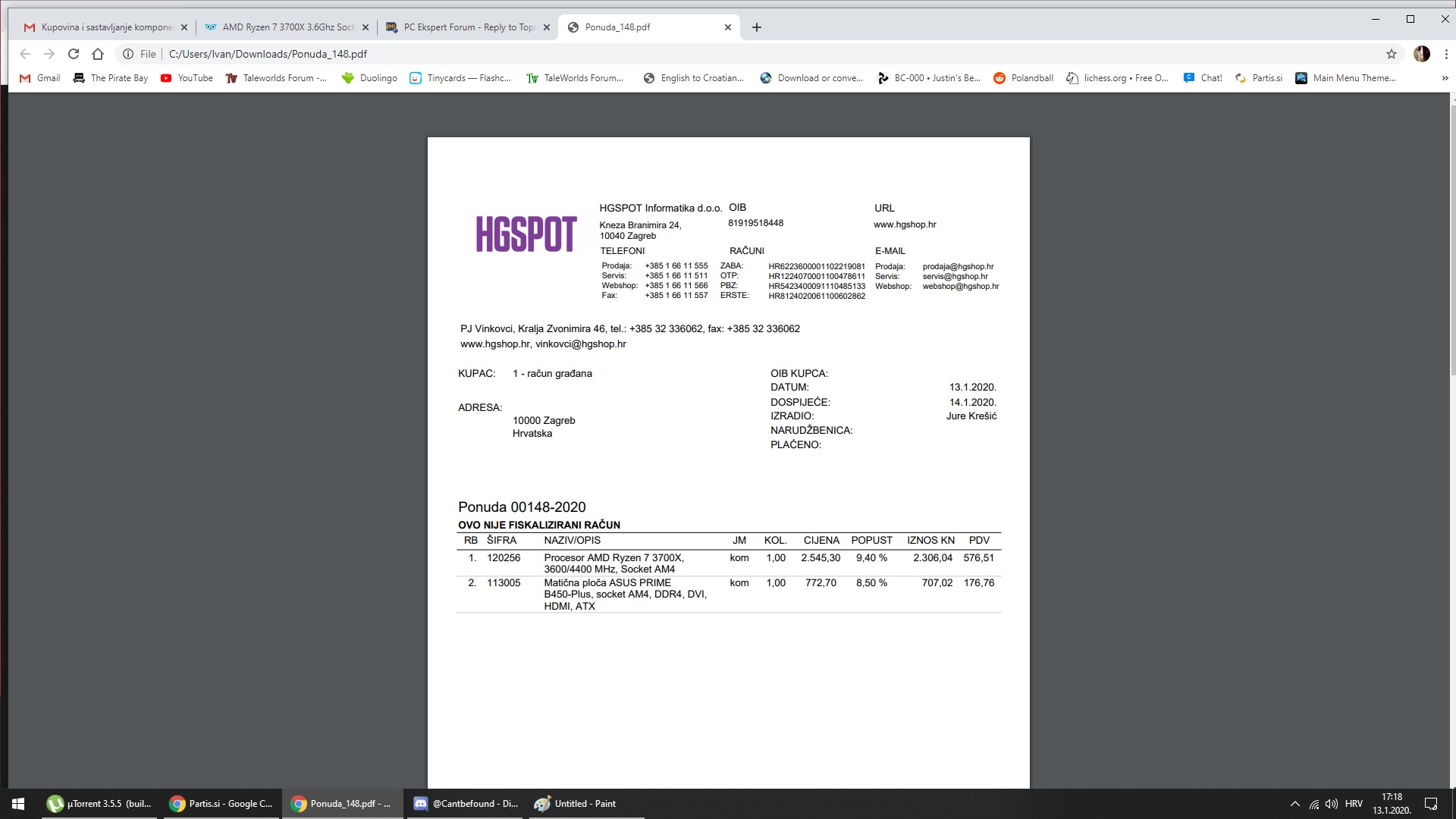Reload the current PDF page

tap(74, 54)
